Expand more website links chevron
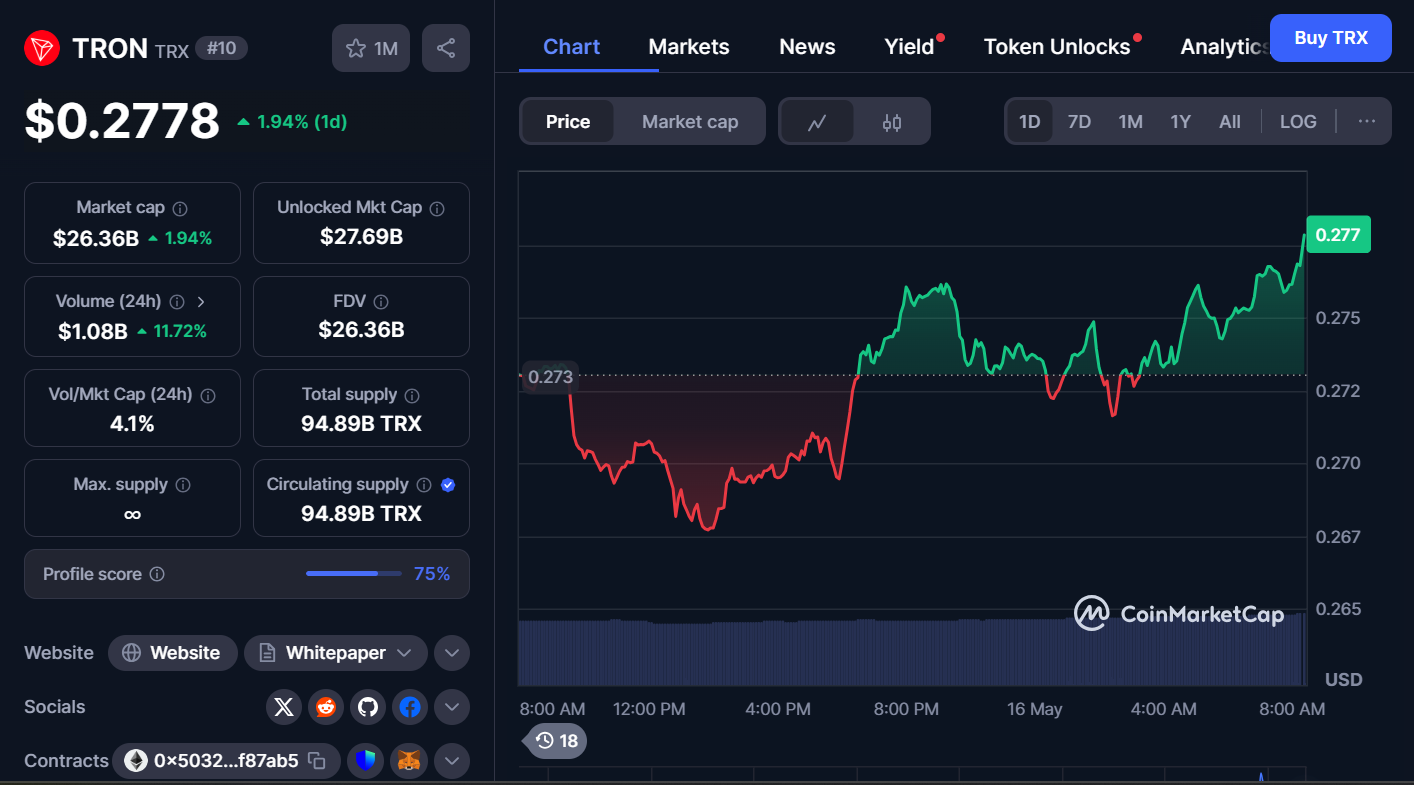The image size is (1414, 785). click(x=452, y=653)
